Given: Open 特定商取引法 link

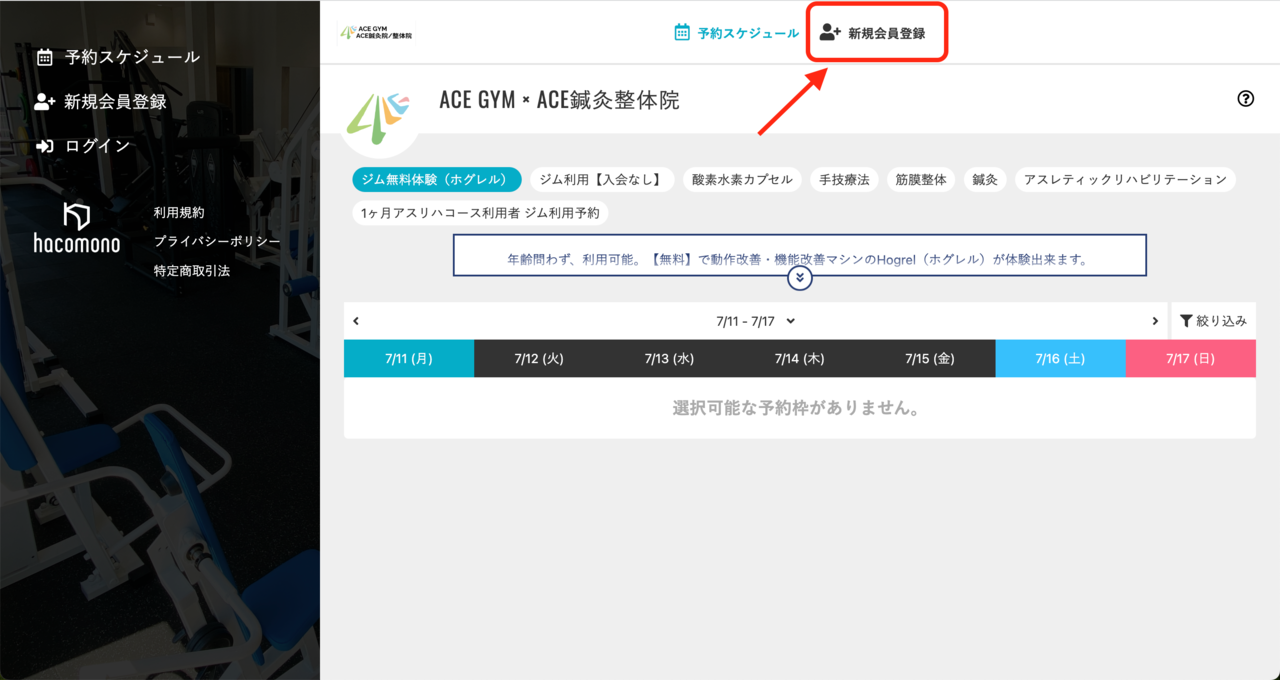Looking at the screenshot, I should (x=192, y=270).
